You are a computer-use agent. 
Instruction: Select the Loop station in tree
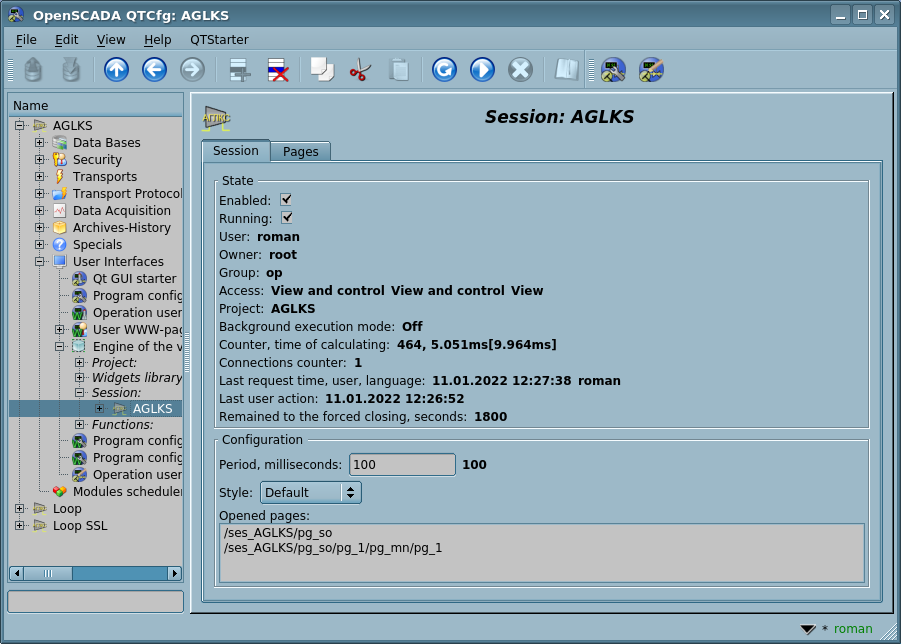[67, 509]
